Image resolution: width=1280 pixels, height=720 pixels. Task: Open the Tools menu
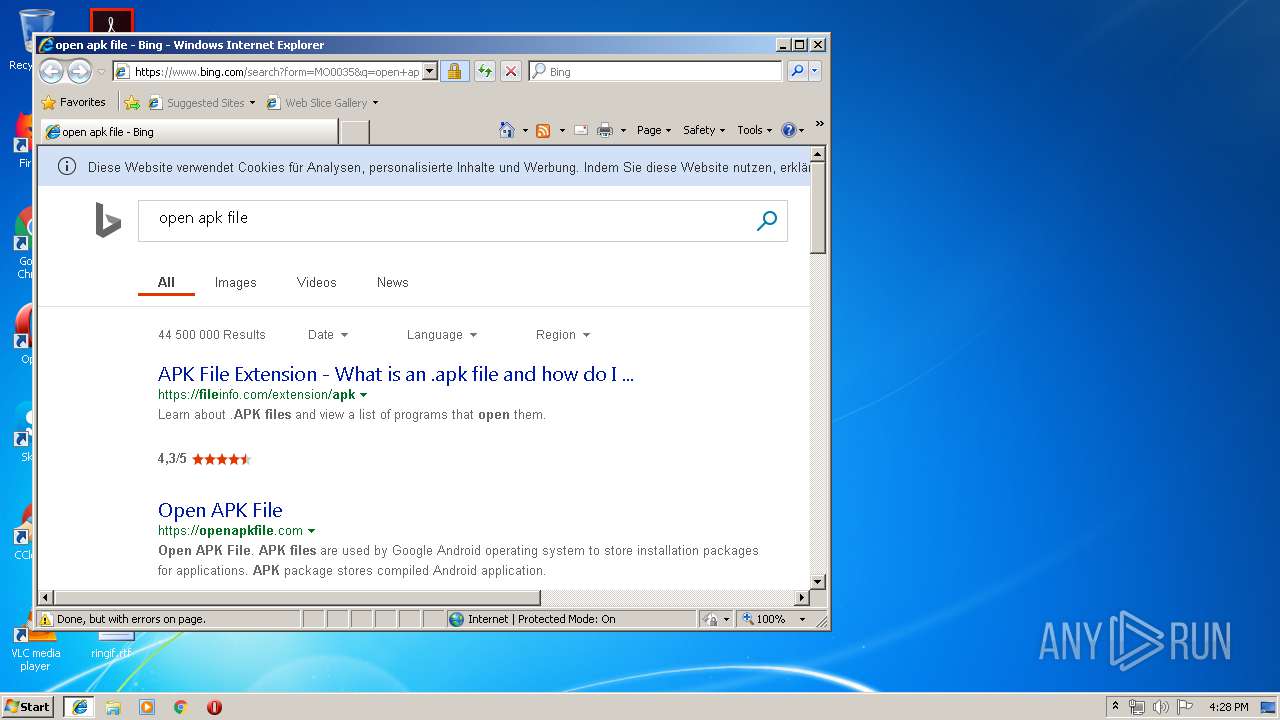[754, 130]
